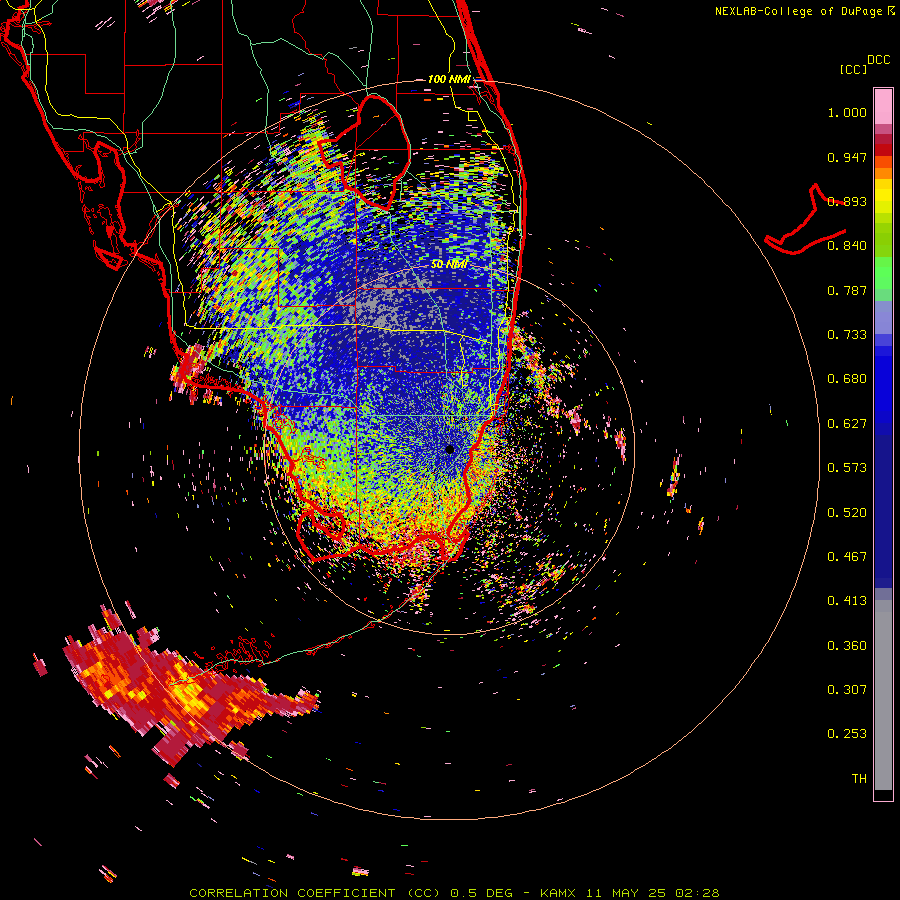Click the 0.840 legend value
900x900 pixels.
tap(847, 246)
